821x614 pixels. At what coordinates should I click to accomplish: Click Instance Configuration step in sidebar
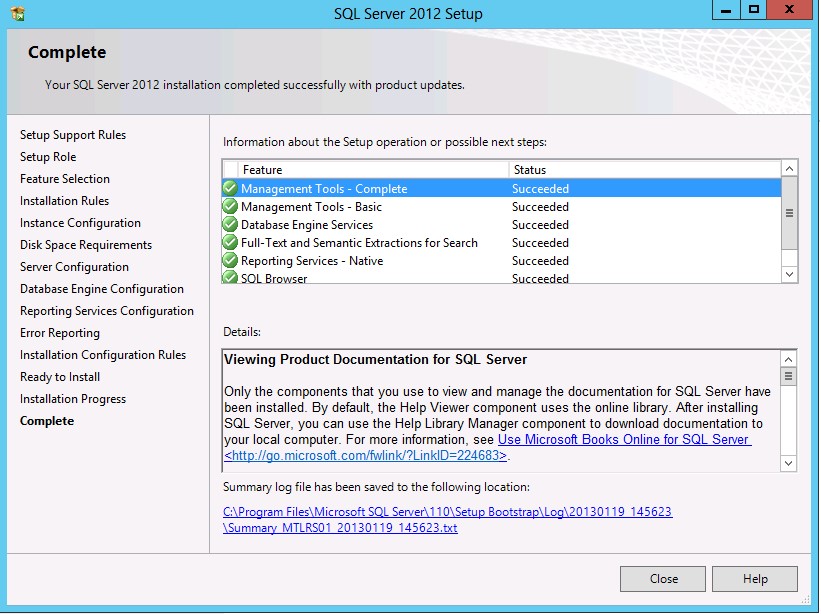(x=80, y=223)
